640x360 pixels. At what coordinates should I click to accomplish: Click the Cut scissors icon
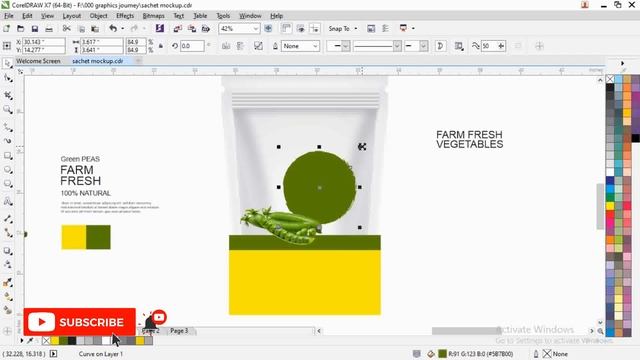(x=67, y=29)
